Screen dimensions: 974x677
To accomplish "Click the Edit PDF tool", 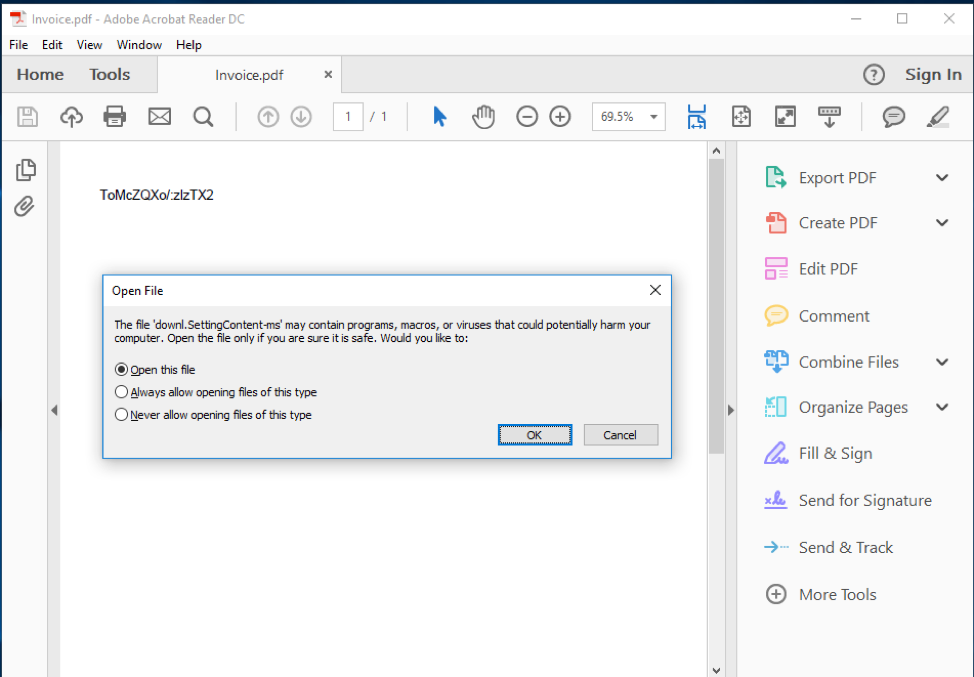I will [811, 269].
